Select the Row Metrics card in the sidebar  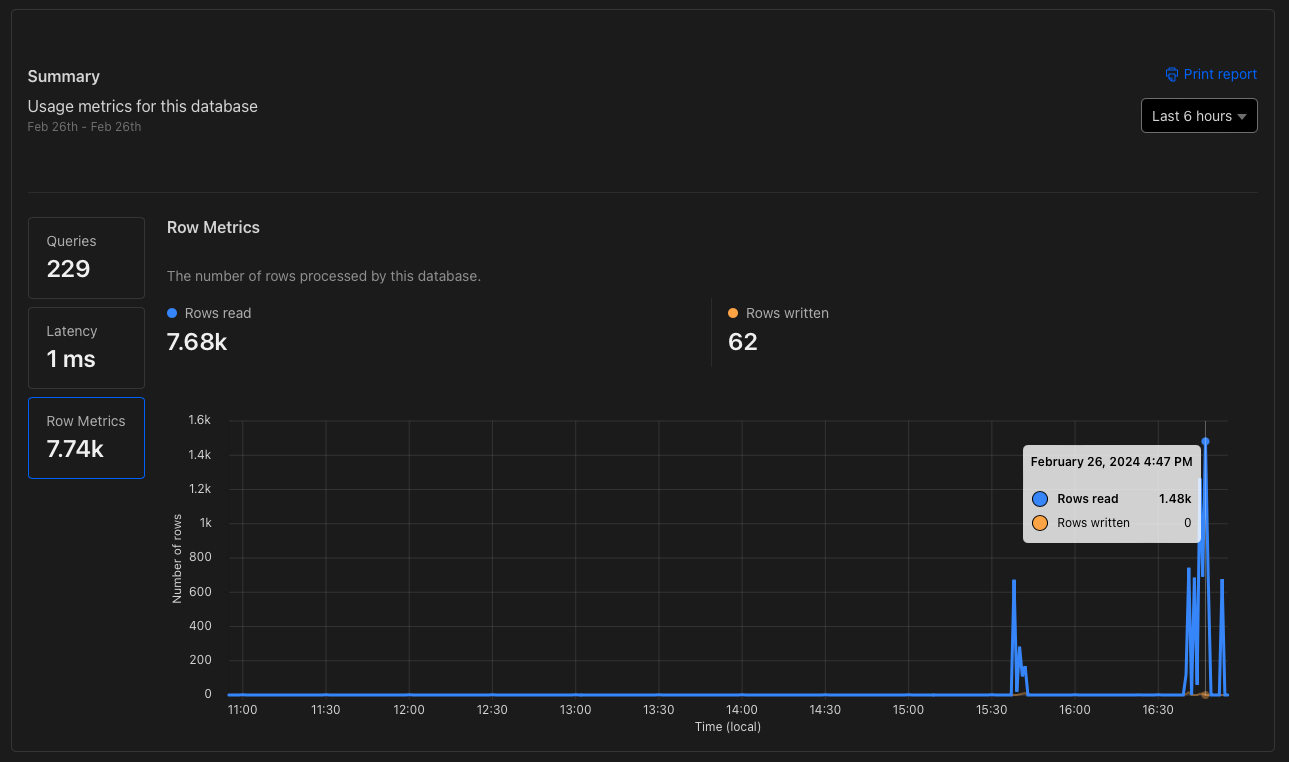tap(86, 437)
